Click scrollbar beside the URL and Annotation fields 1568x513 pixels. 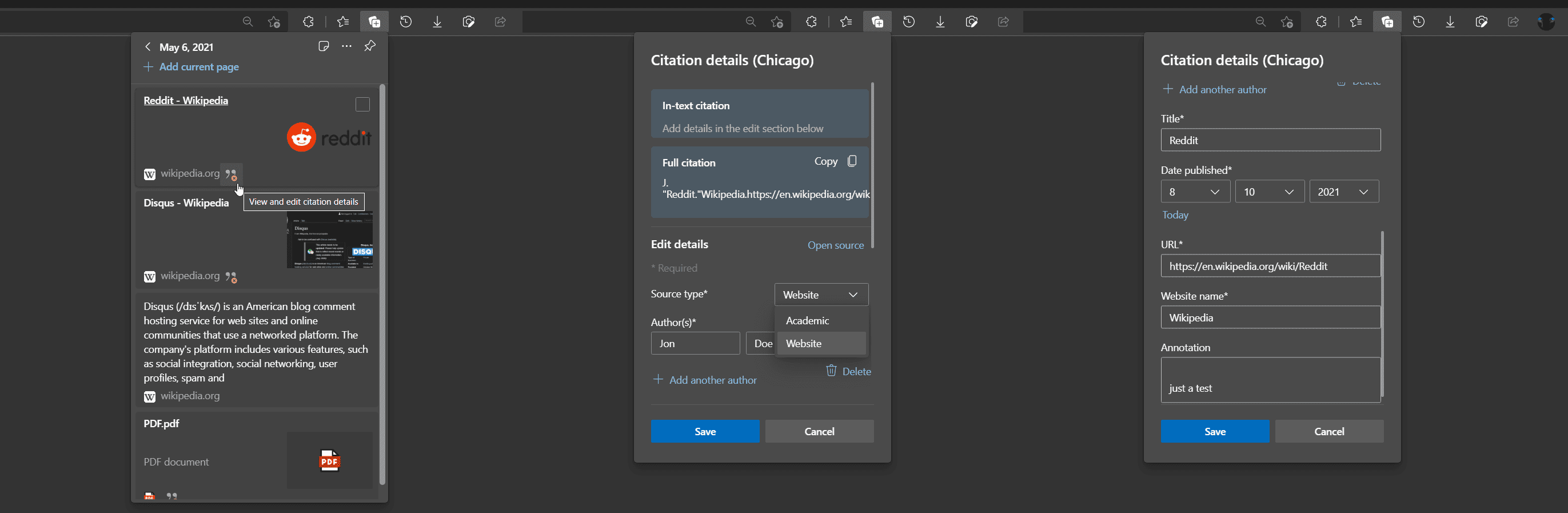pos(1382,314)
